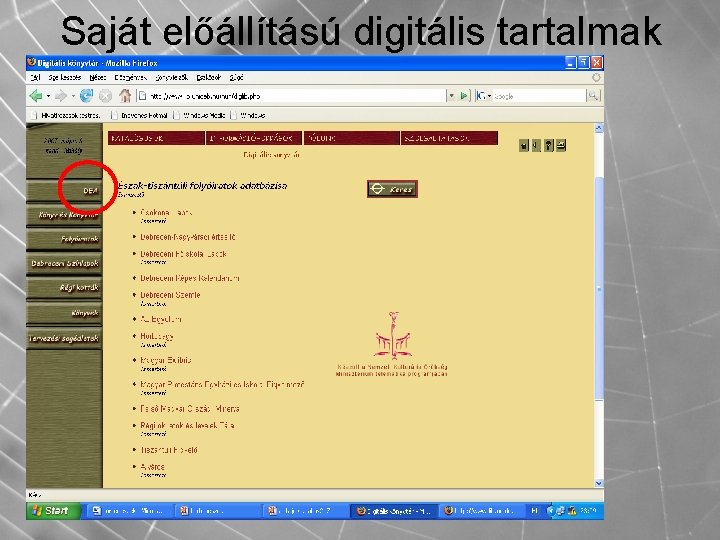This screenshot has height=540, width=720.
Task: Click the page icon in the address bar
Action: coord(143,96)
